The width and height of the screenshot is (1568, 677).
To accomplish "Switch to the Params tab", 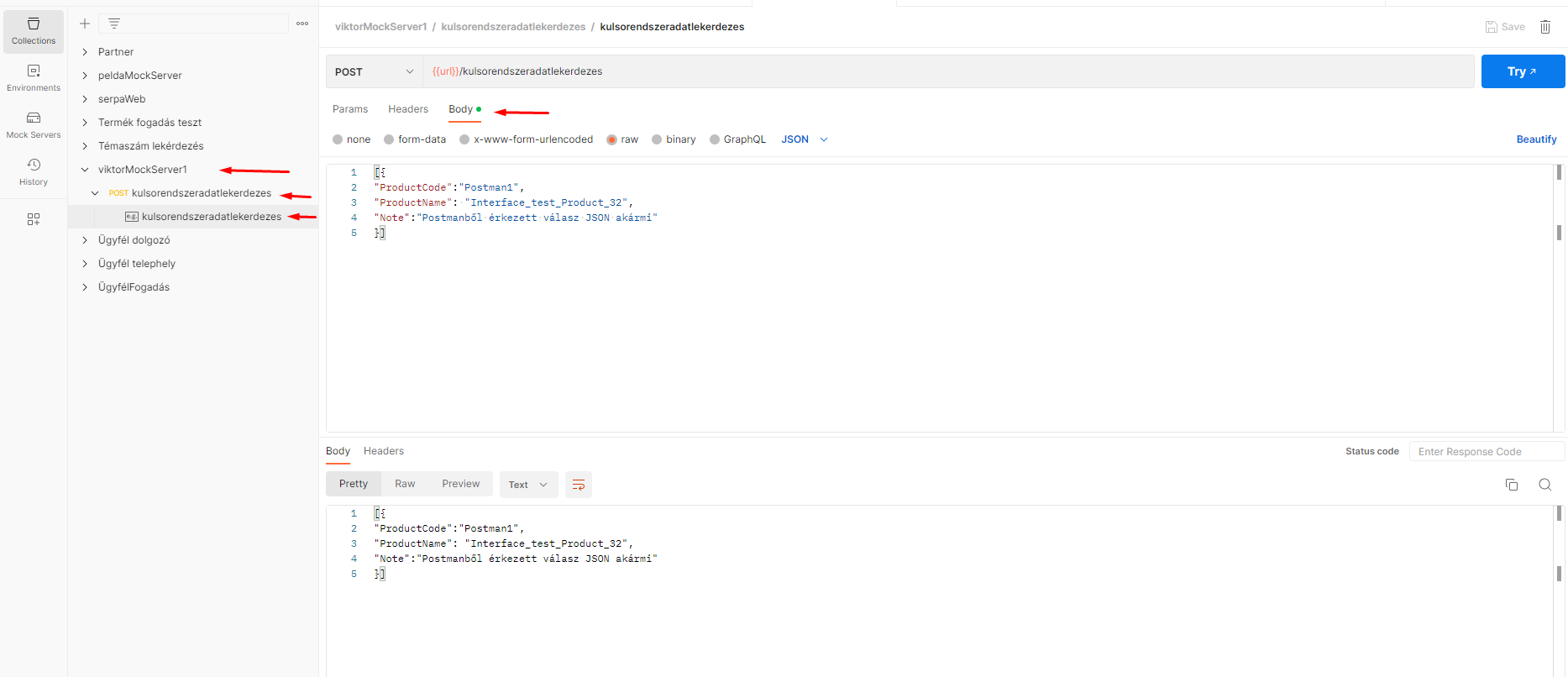I will tap(350, 109).
